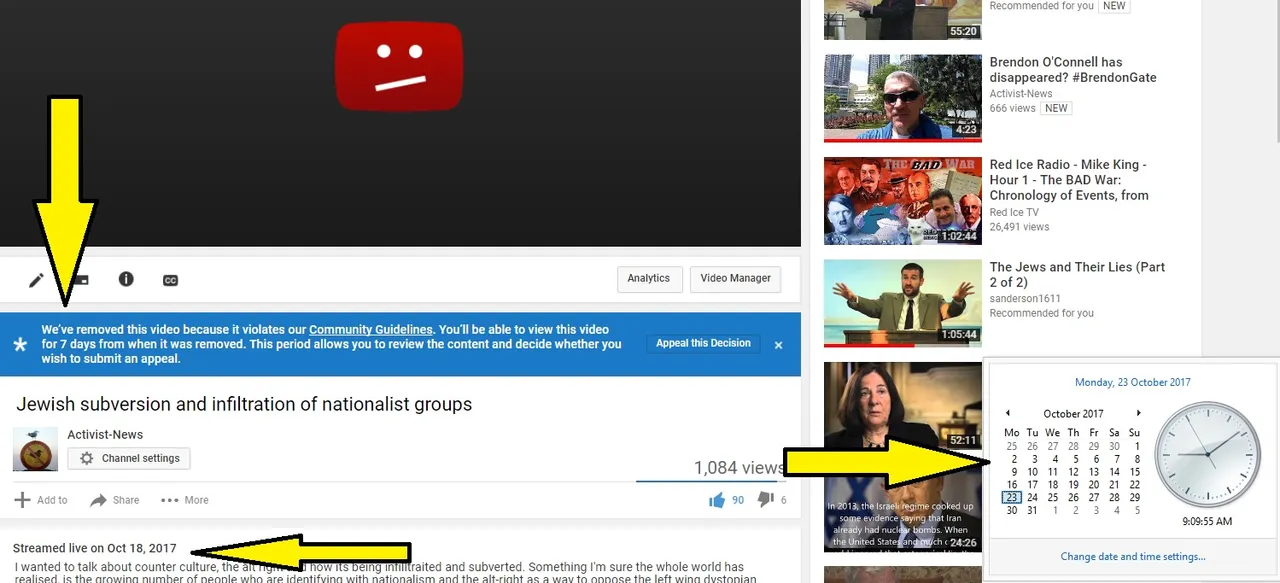The width and height of the screenshot is (1280, 583).
Task: Open the CC subtitles icon
Action: (x=170, y=280)
